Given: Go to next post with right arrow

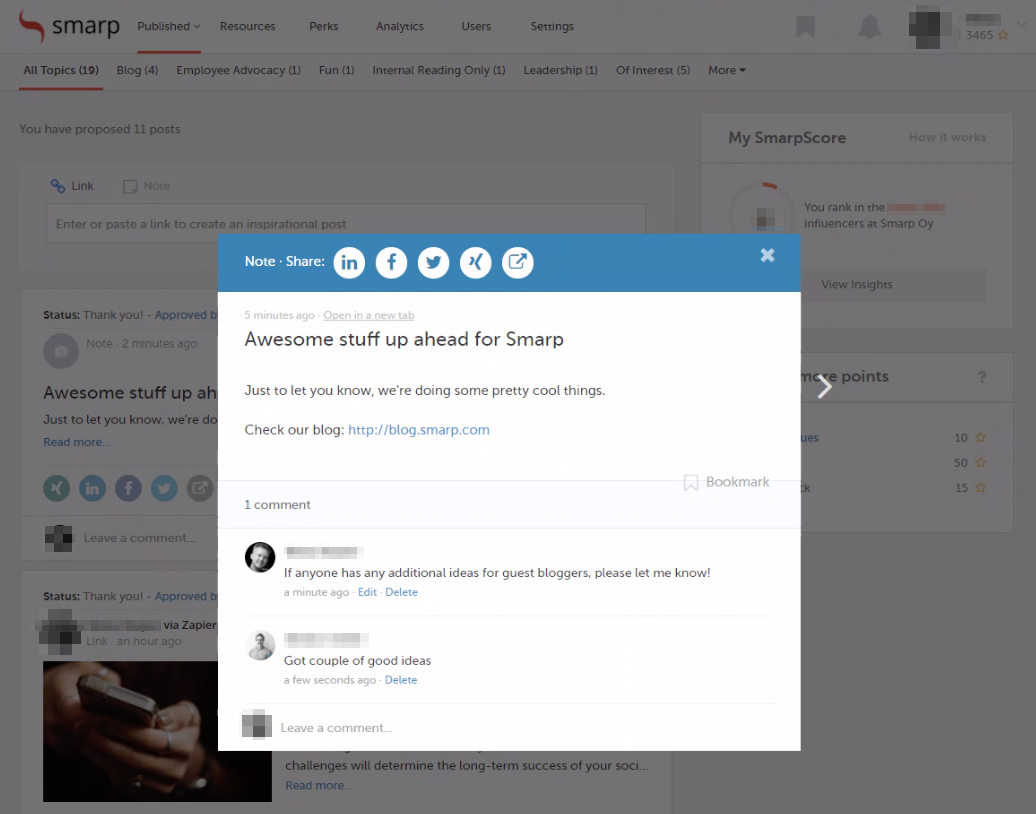Looking at the screenshot, I should click(x=824, y=387).
